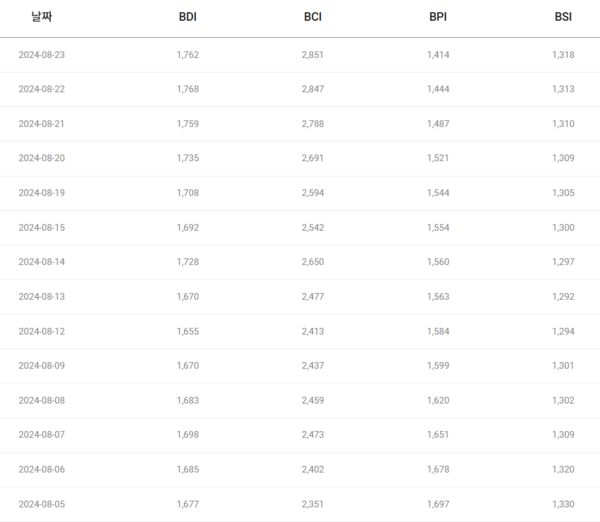This screenshot has height=522, width=600.
Task: Select the 2024-08-19 date cell
Action: (x=41, y=193)
